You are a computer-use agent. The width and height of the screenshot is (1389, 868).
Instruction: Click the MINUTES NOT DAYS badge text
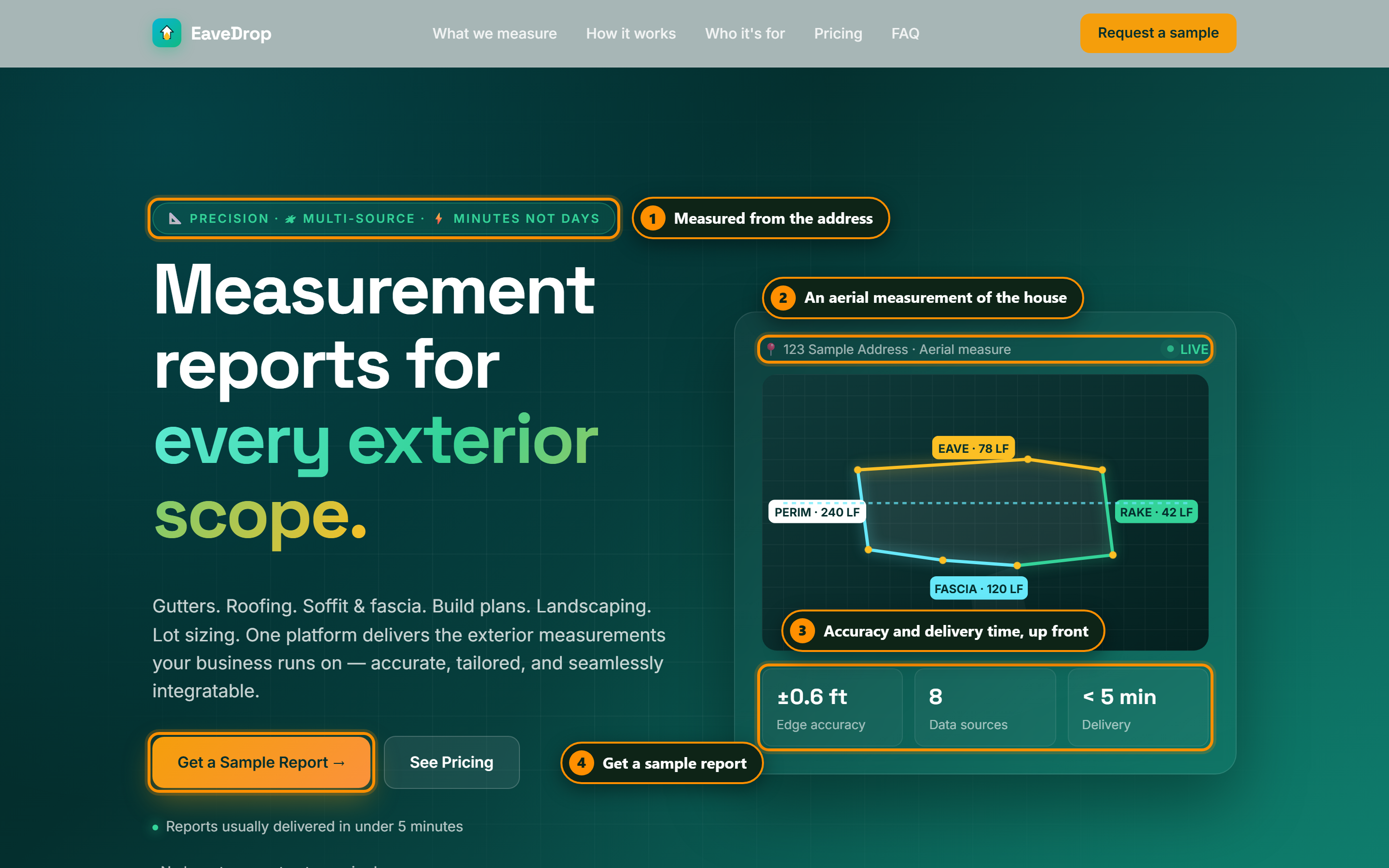pos(526,218)
